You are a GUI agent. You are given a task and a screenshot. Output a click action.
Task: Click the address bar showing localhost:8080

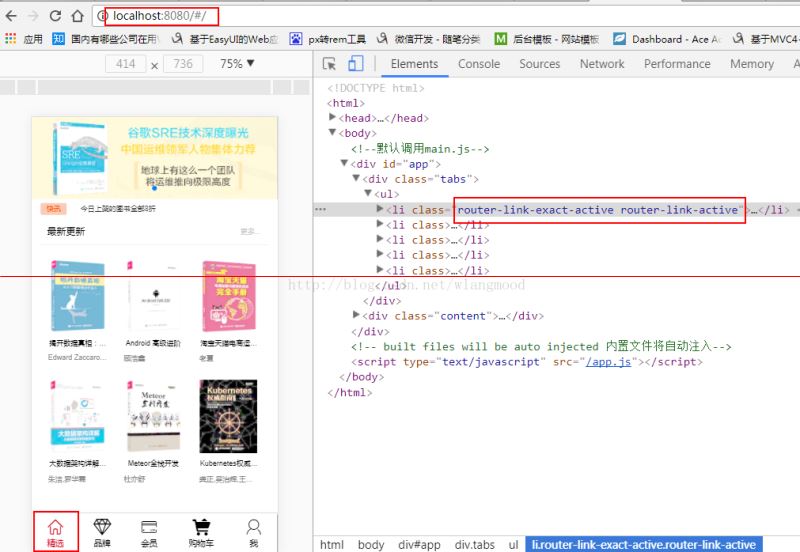point(444,16)
